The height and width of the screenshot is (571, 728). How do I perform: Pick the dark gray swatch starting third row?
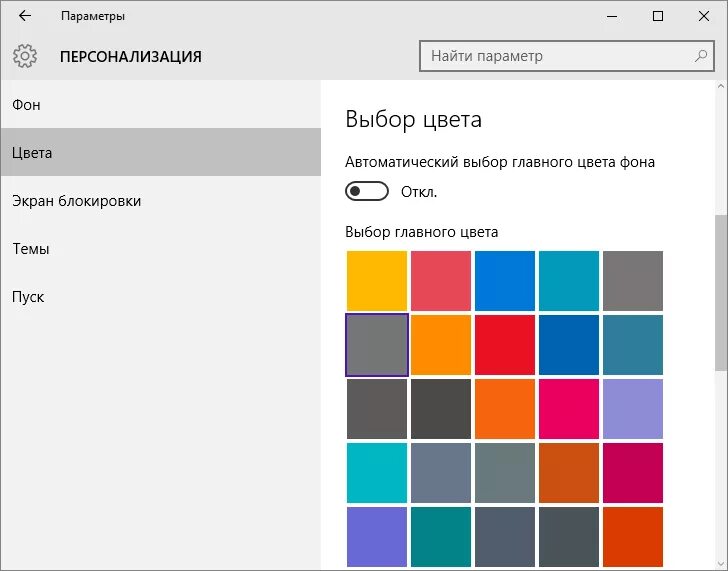pyautogui.click(x=377, y=409)
